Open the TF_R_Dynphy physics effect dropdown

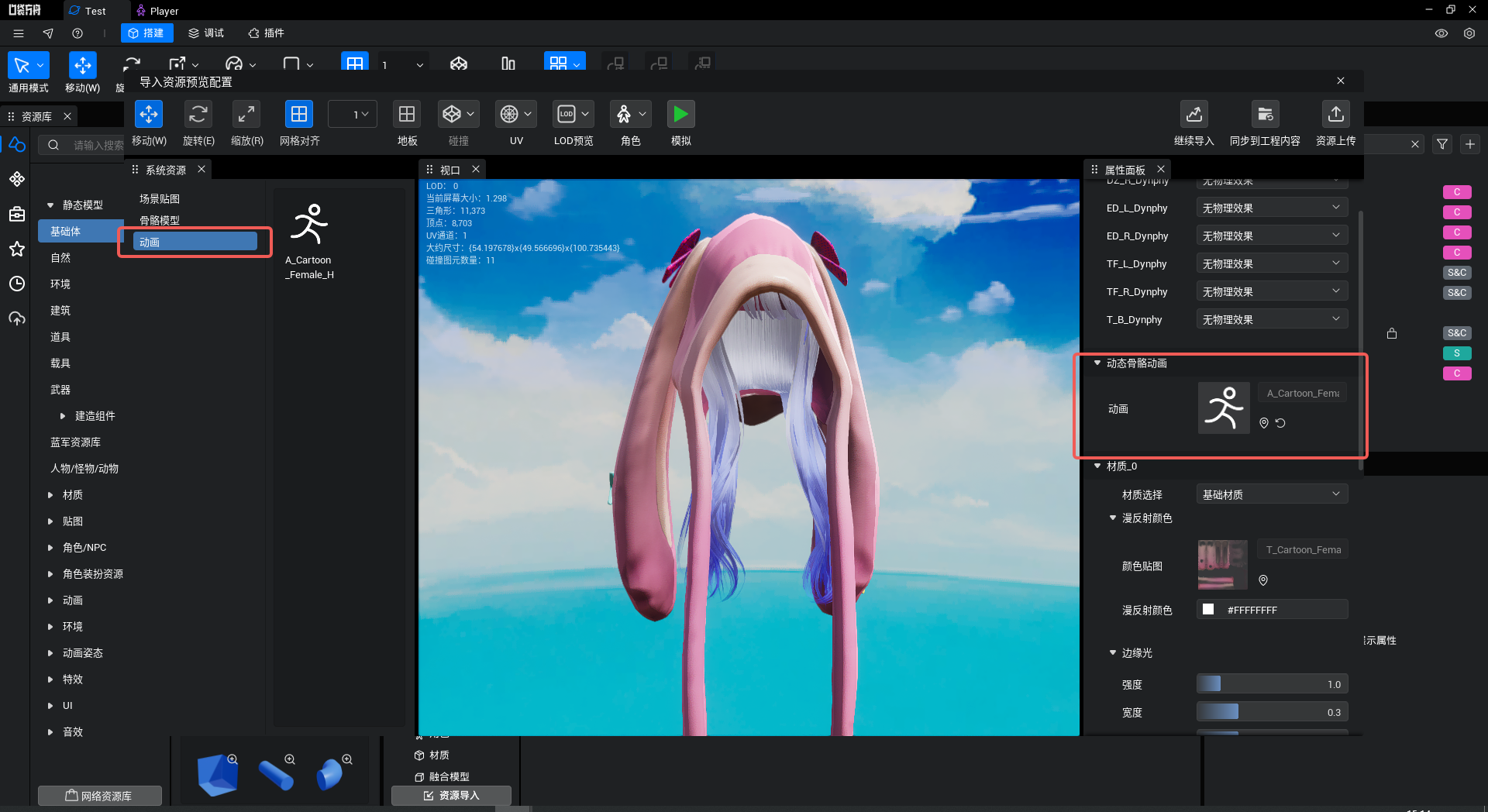click(1272, 291)
